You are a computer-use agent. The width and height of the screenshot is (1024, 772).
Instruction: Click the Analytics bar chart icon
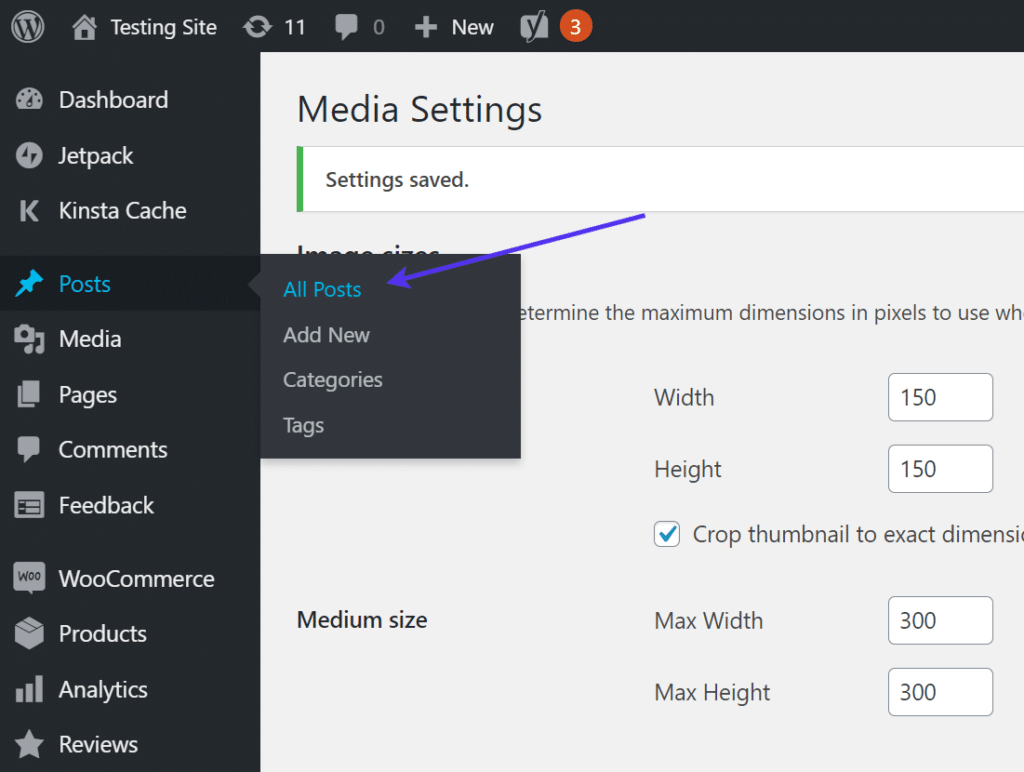[x=30, y=689]
